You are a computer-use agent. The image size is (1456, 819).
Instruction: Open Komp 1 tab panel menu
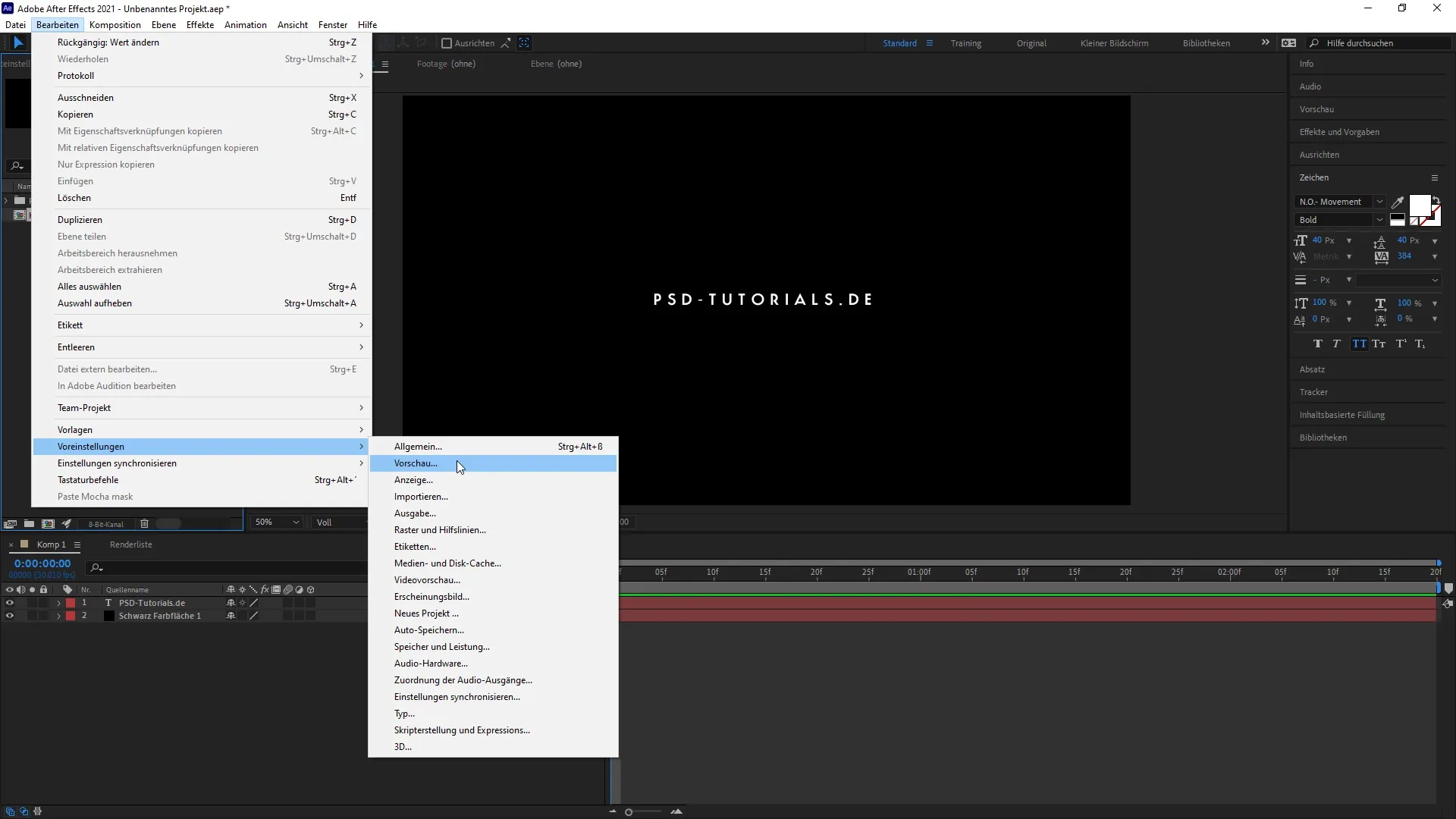[77, 544]
